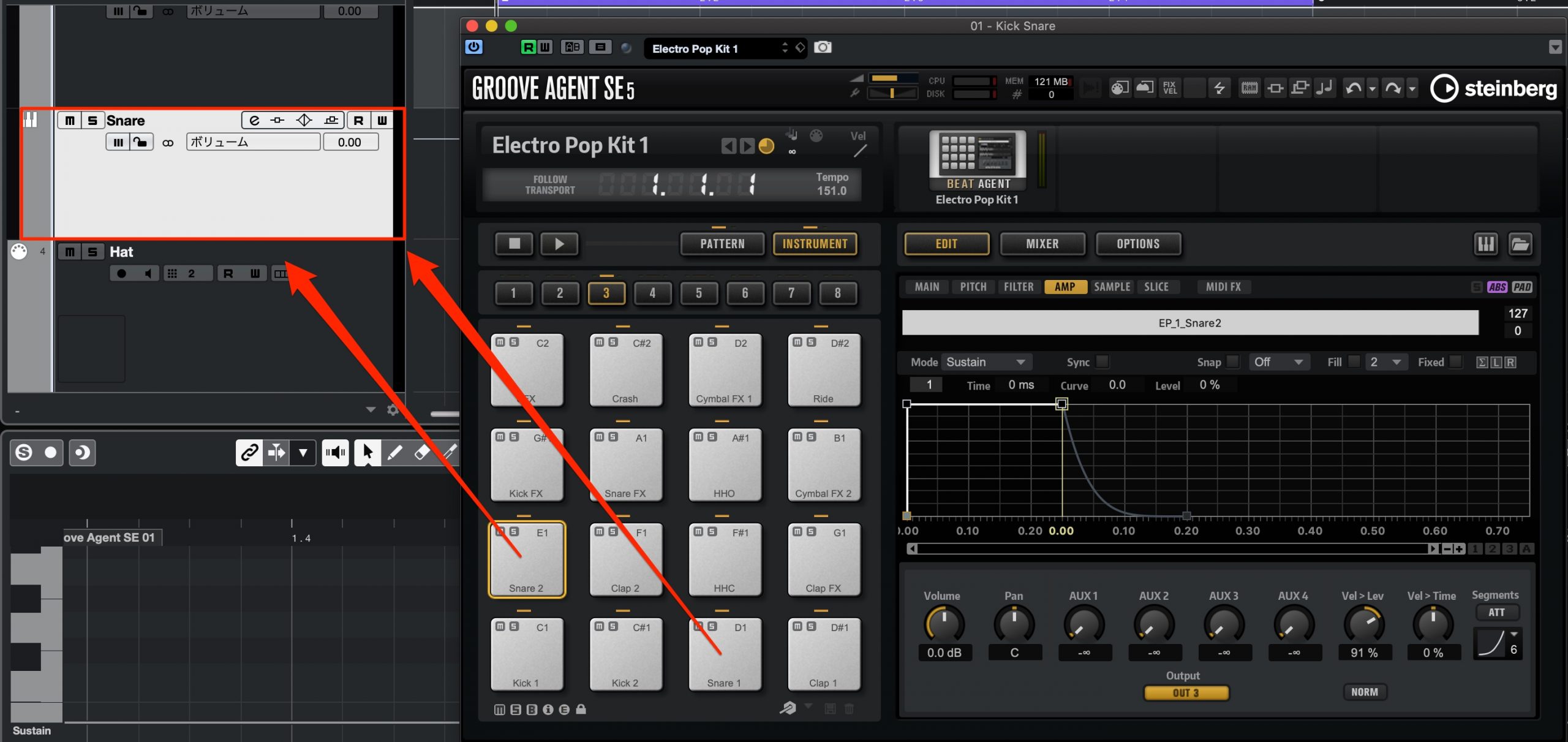
Task: Open the keyboard view icon
Action: point(1485,244)
